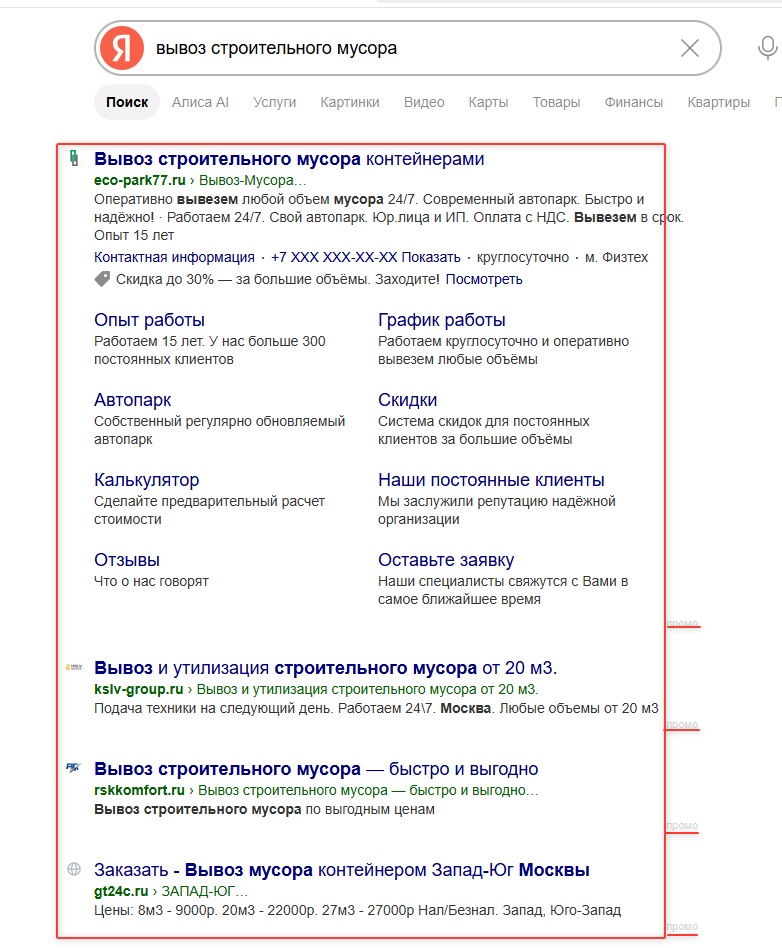Click 'Сделайте предварительный расчет стоимости' text
Image resolution: width=782 pixels, height=948 pixels.
click(209, 510)
